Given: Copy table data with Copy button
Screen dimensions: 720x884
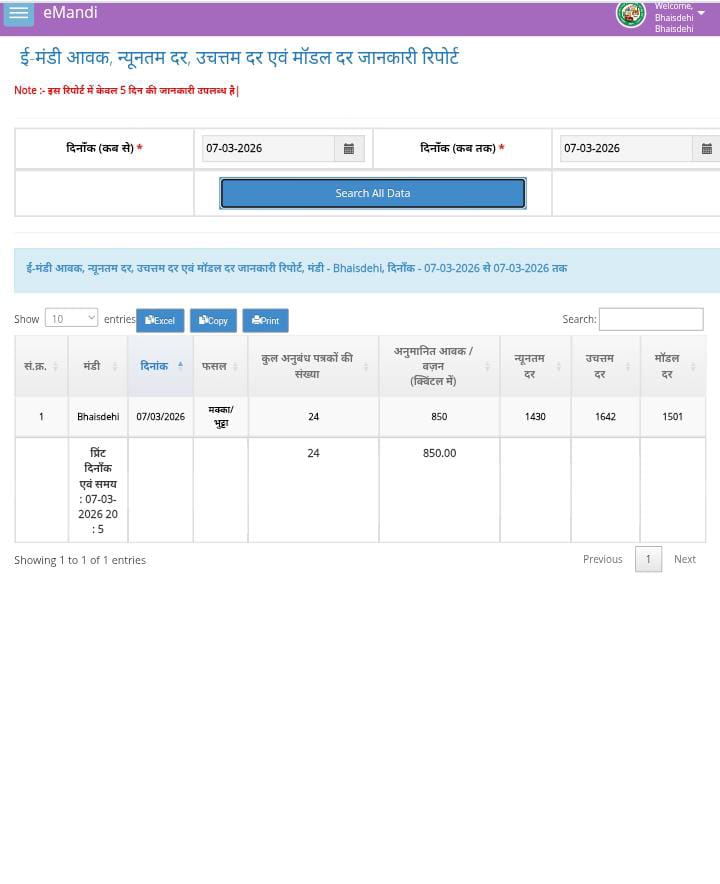Looking at the screenshot, I should click(213, 321).
